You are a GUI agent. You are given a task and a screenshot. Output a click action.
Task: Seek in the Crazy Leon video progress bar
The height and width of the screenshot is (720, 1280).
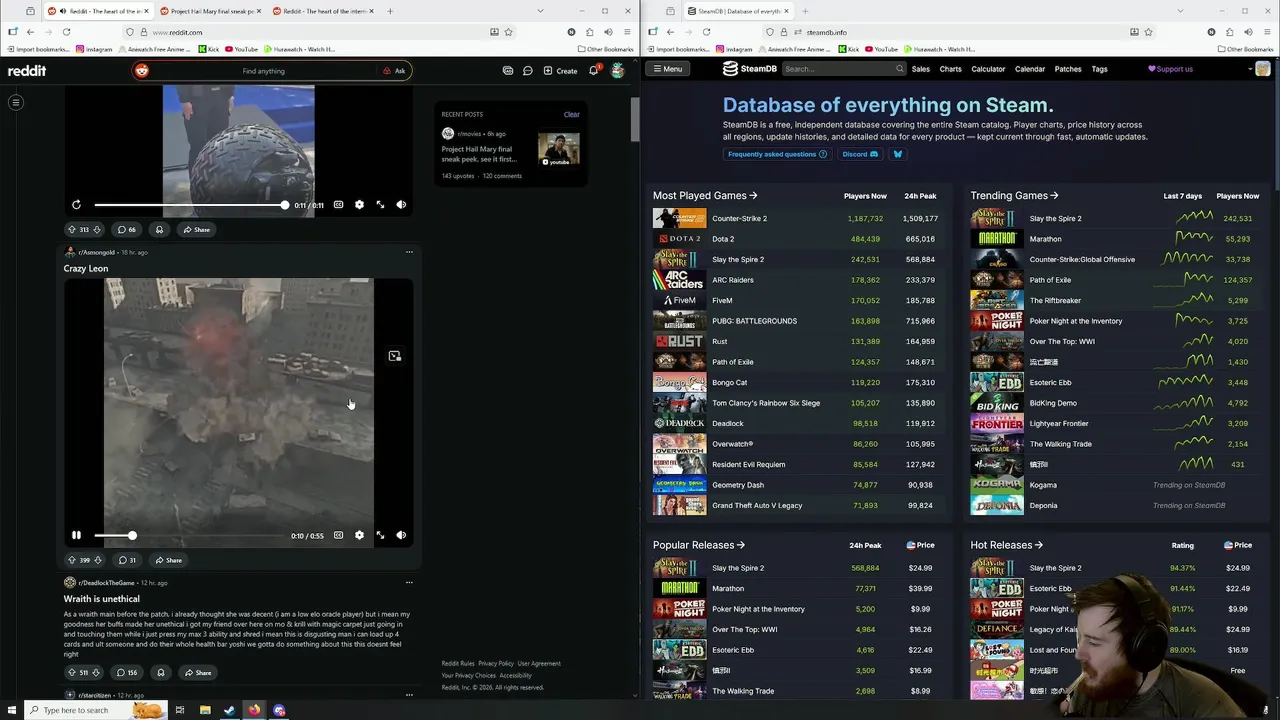189,536
